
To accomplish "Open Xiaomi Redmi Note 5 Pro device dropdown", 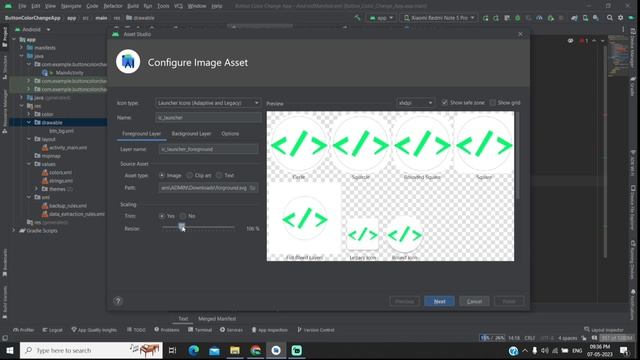I will (439, 18).
